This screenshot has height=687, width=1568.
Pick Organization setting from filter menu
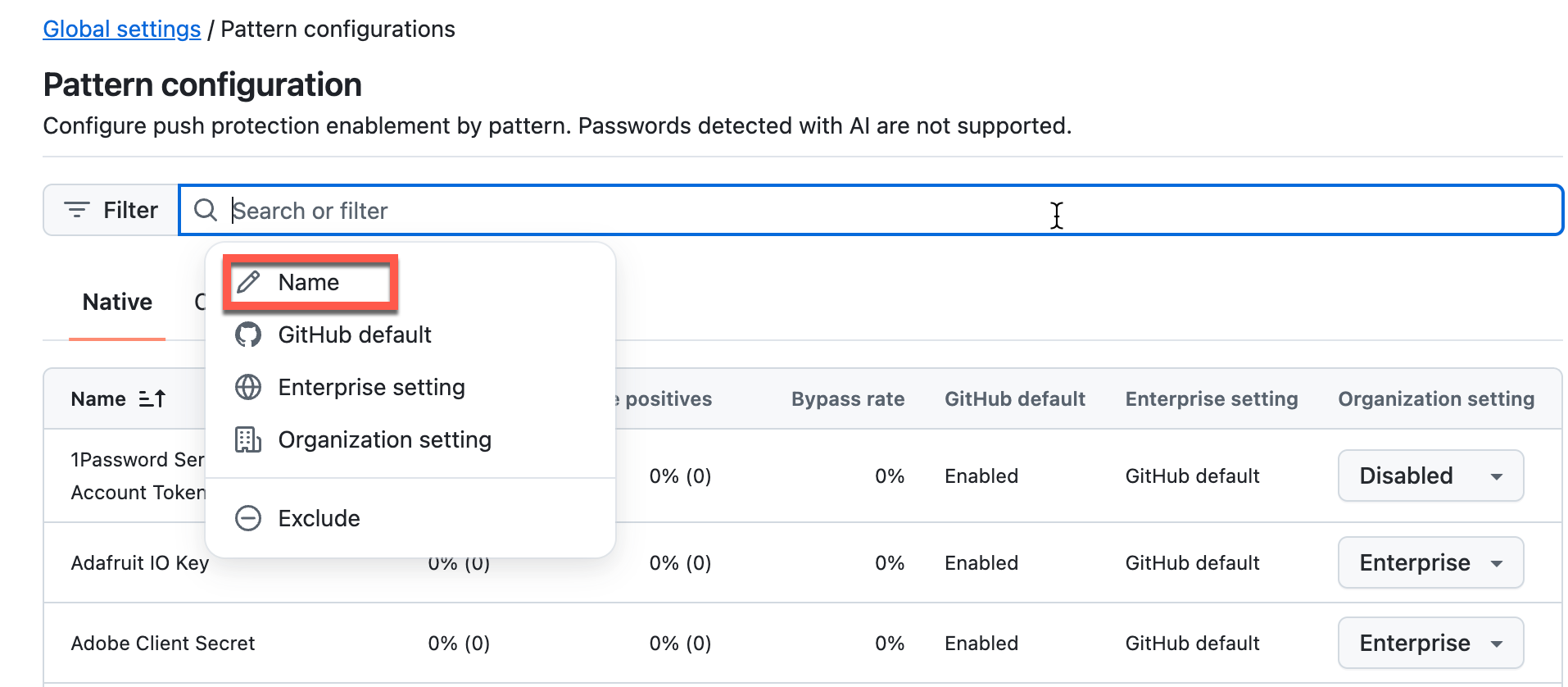coord(384,440)
